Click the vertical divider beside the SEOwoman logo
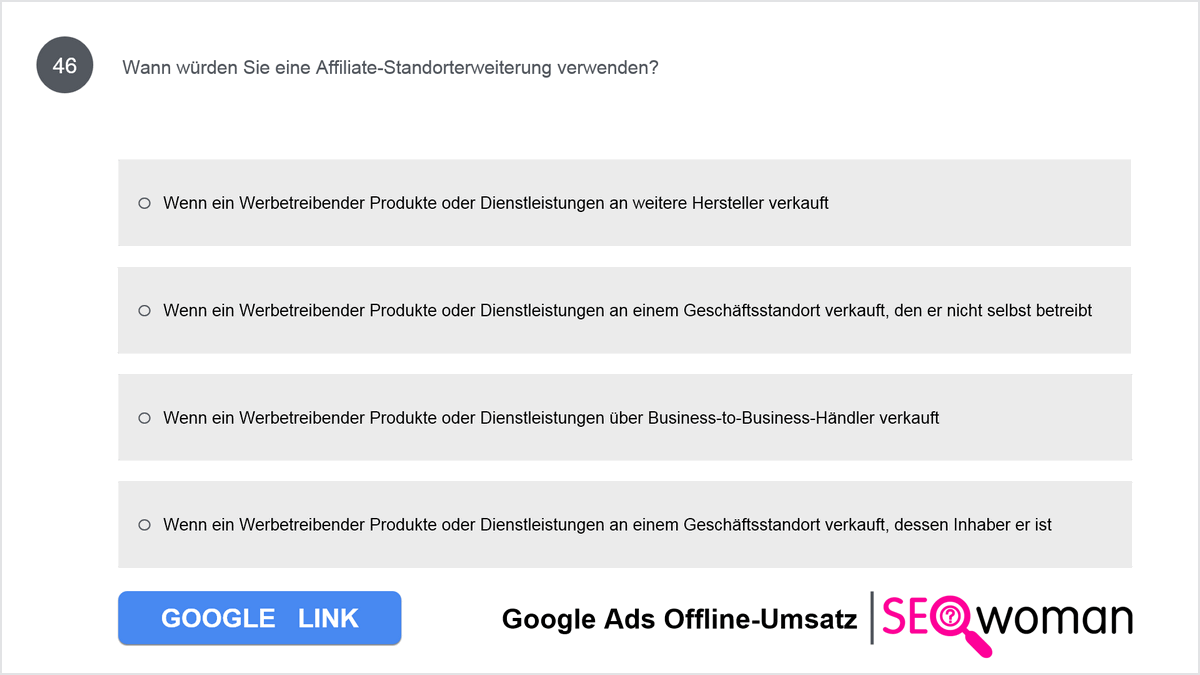 click(872, 618)
